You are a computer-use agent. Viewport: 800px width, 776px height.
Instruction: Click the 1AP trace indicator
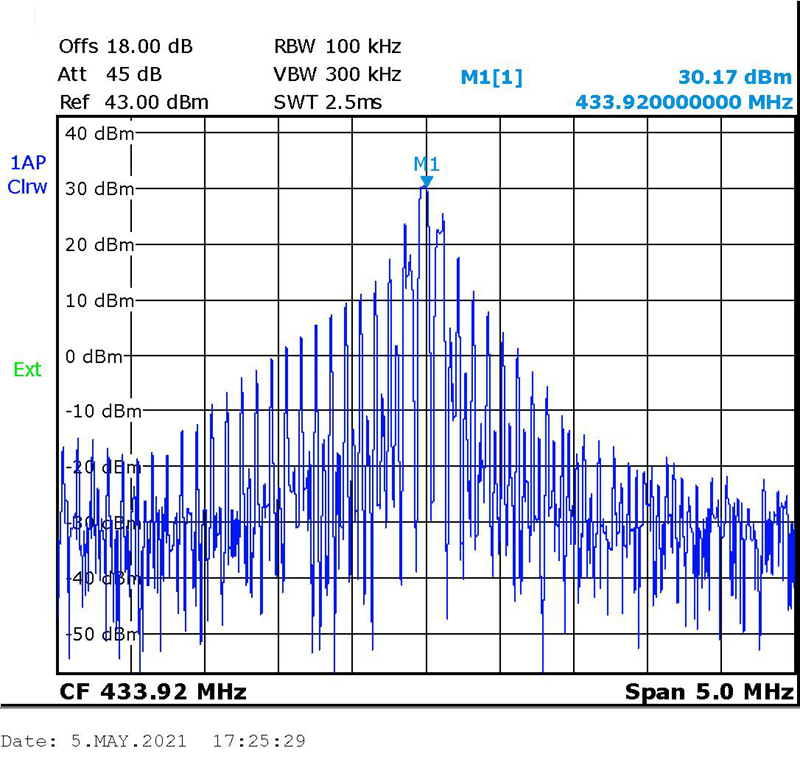27,163
